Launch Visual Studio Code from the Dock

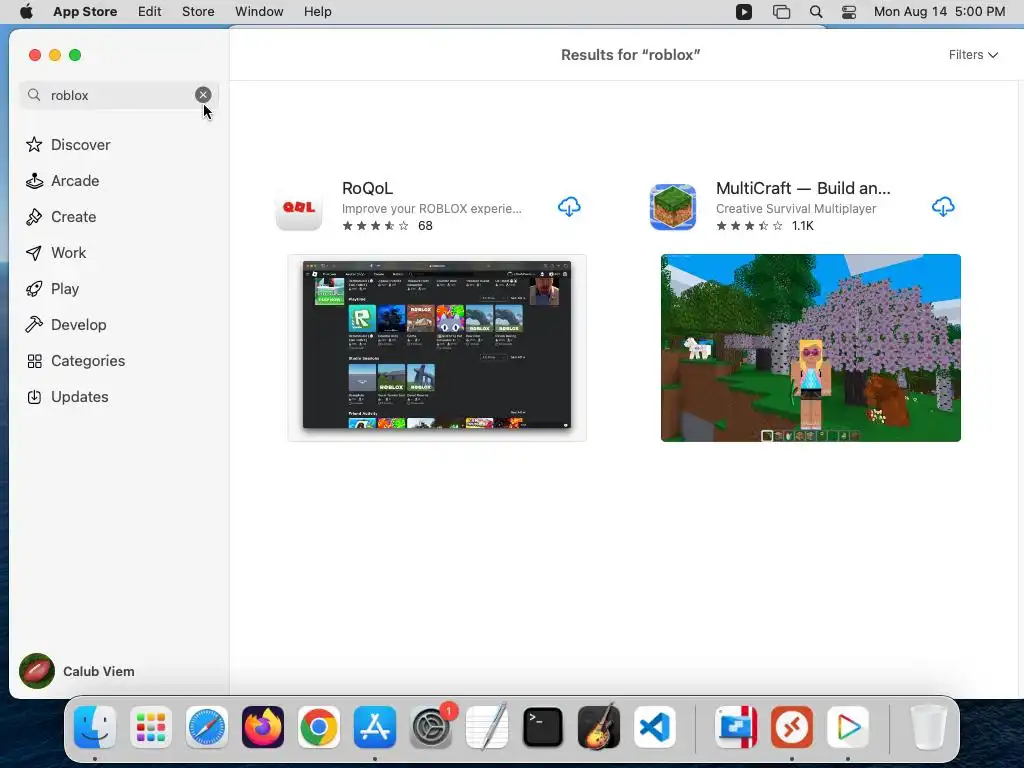click(x=655, y=727)
